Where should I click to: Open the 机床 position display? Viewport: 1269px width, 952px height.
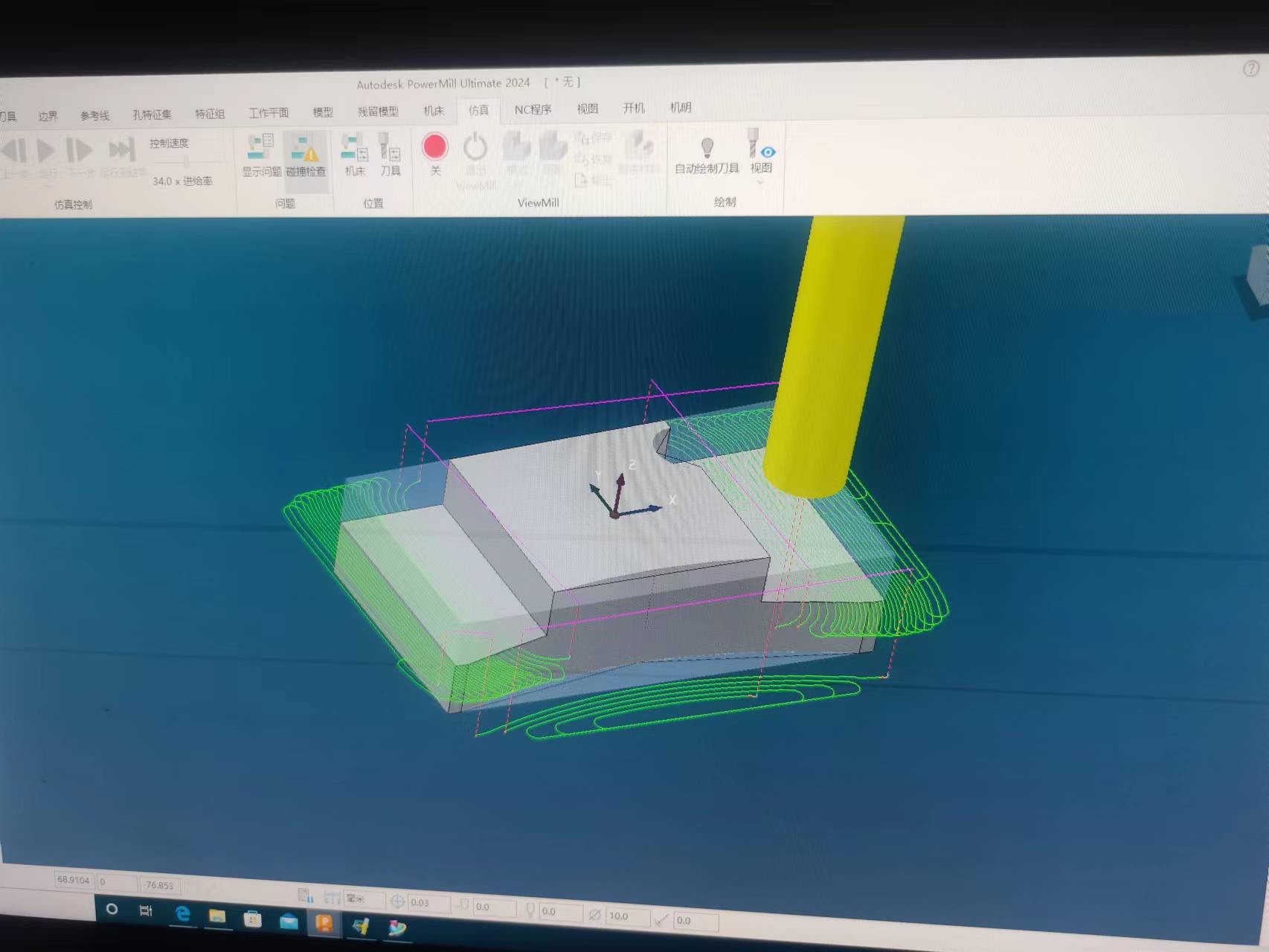355,154
